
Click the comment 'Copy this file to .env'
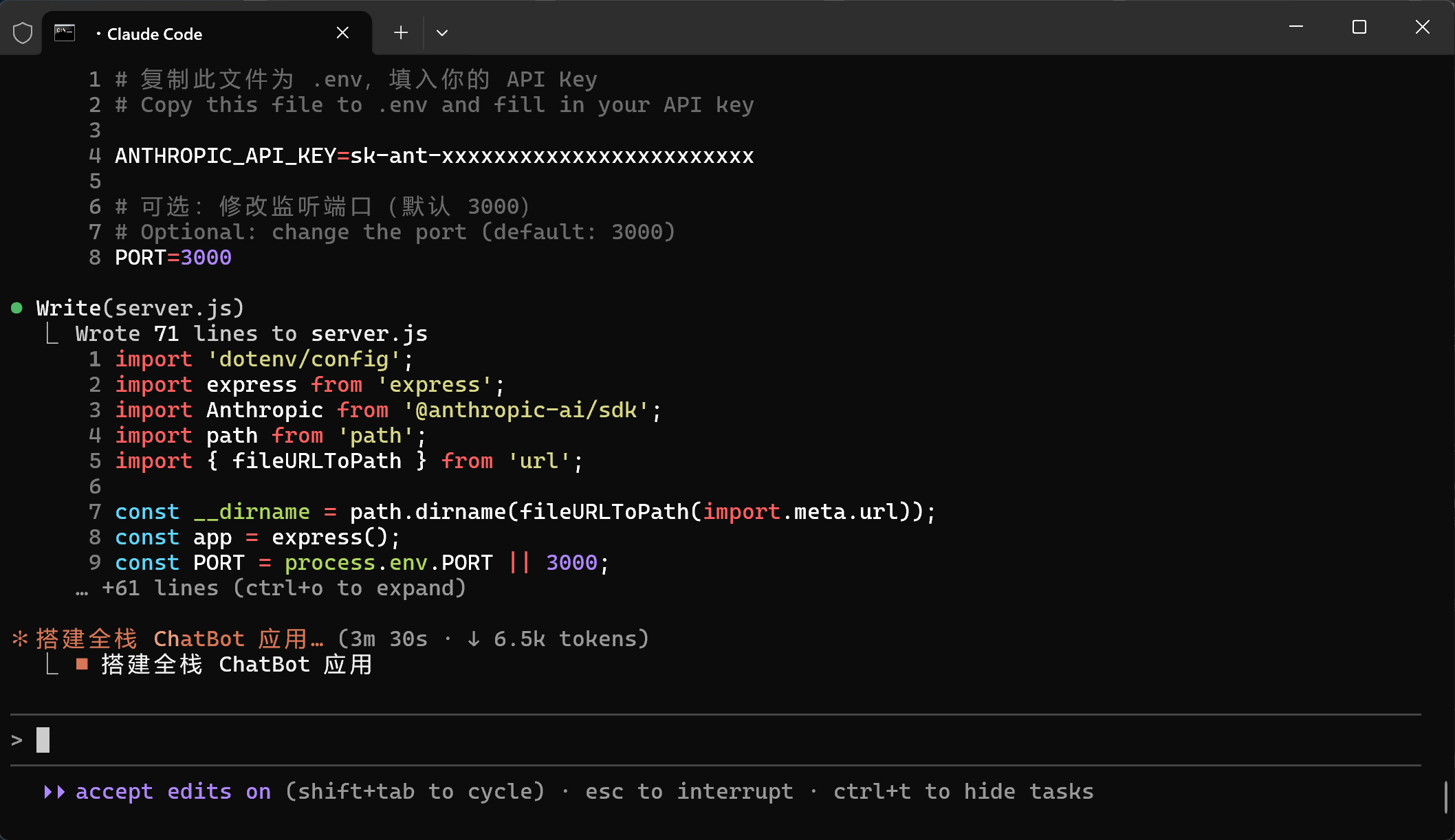coord(435,105)
